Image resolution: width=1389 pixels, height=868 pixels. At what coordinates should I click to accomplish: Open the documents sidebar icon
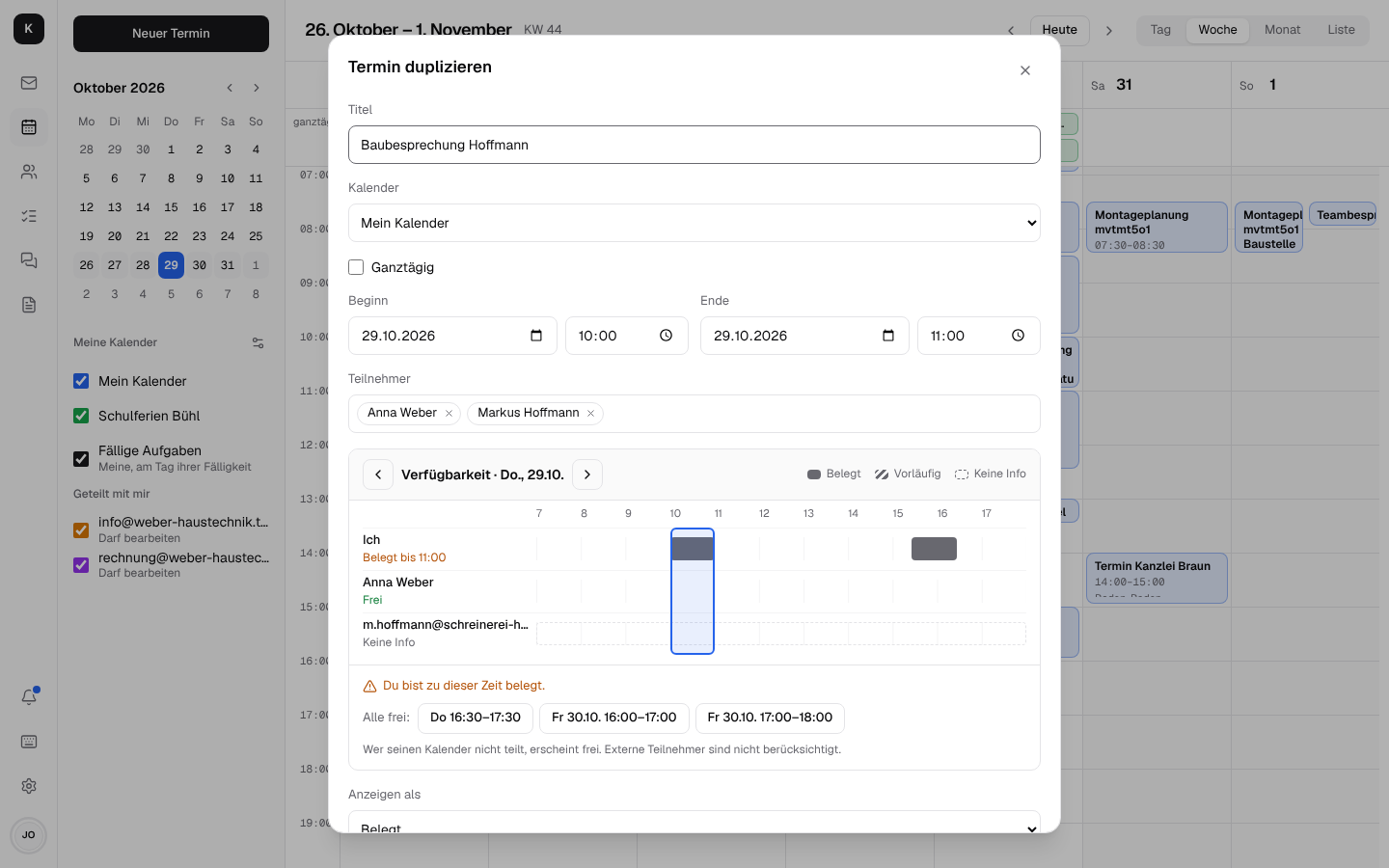tap(29, 305)
